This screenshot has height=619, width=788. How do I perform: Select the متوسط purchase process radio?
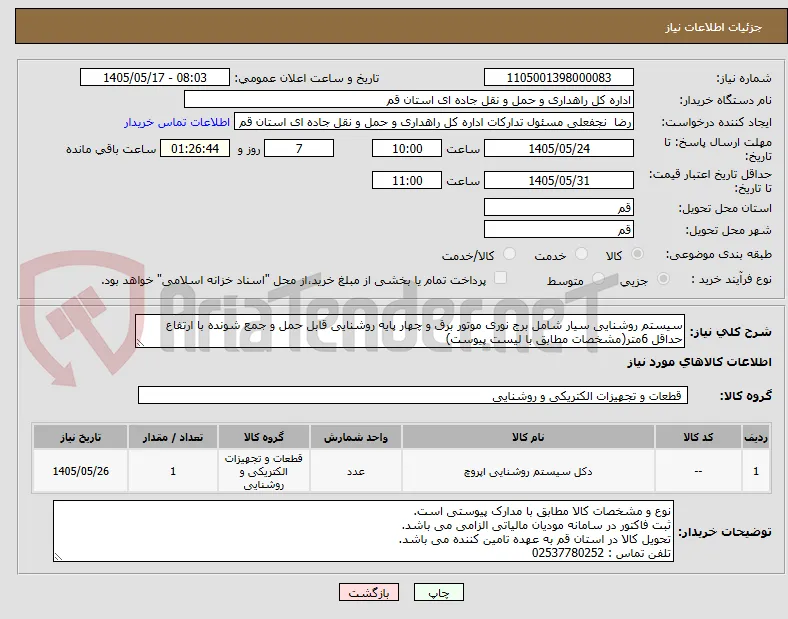pos(598,278)
